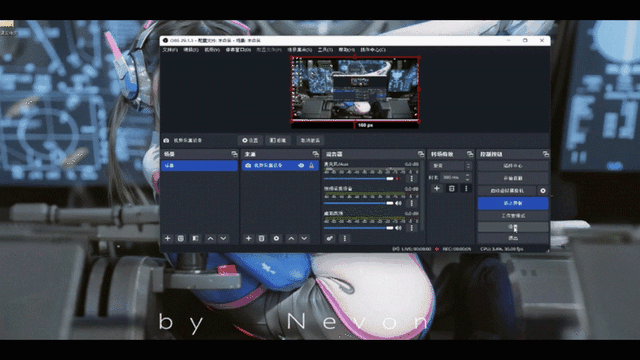Float the Audio Mixer dock with its pop-out icon
The image size is (640, 360).
tap(421, 154)
